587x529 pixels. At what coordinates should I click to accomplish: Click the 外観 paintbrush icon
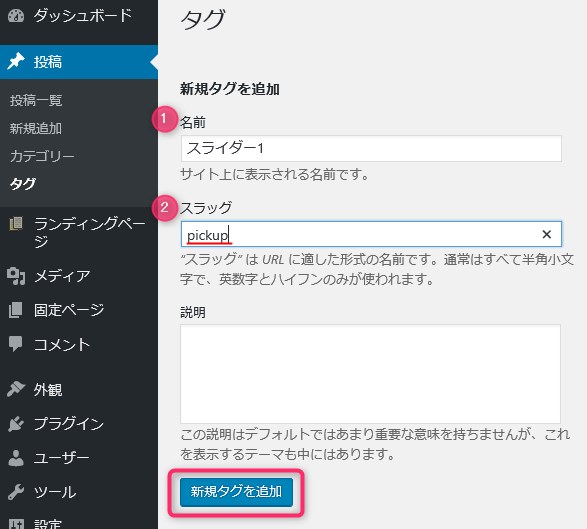tap(16, 389)
